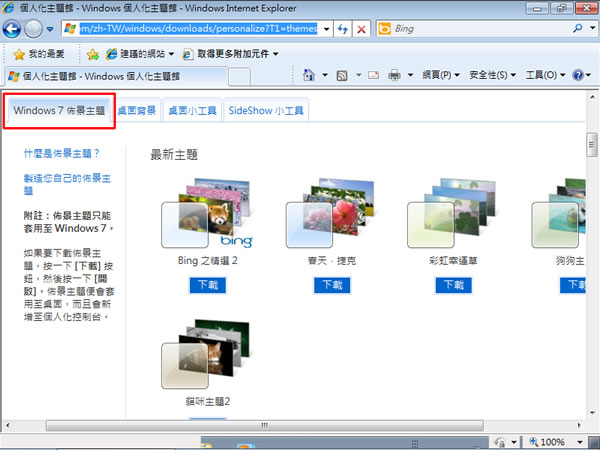Click the vertical scrollbar up arrow
The height and width of the screenshot is (450, 600).
click(x=592, y=97)
